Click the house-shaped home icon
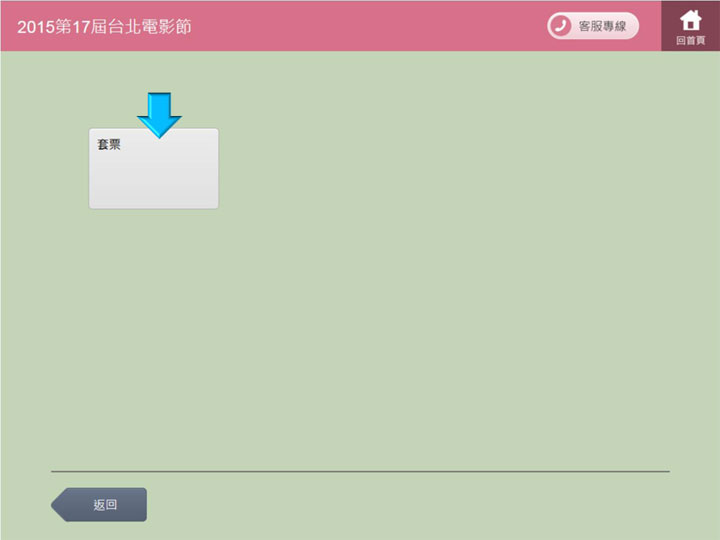The width and height of the screenshot is (720, 540). (x=690, y=19)
